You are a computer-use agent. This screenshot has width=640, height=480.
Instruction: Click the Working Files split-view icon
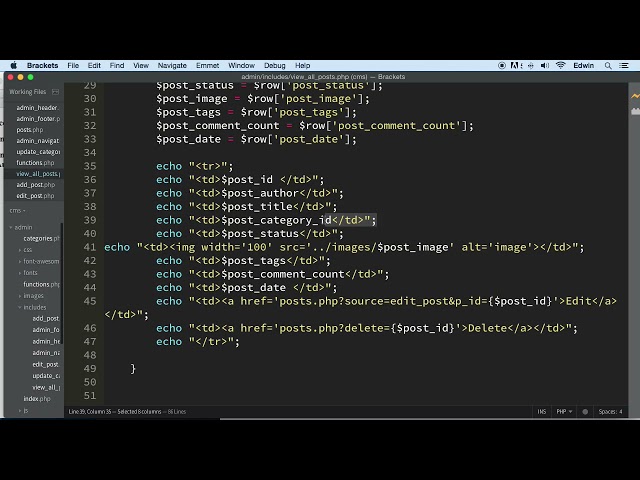tap(56, 92)
